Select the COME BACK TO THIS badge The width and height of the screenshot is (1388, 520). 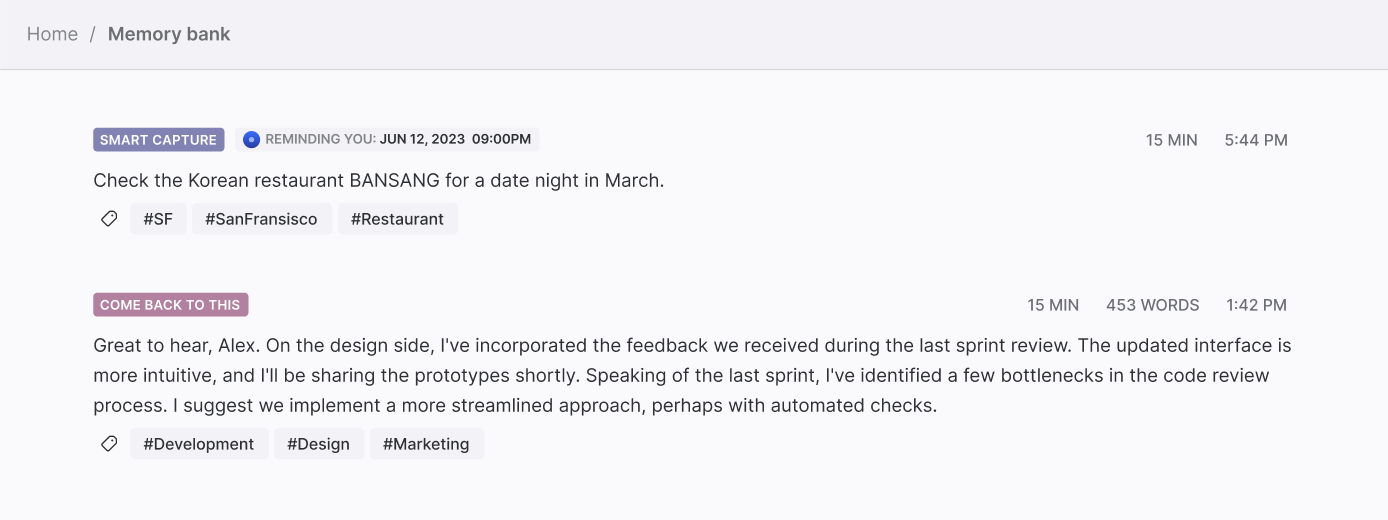coord(171,305)
